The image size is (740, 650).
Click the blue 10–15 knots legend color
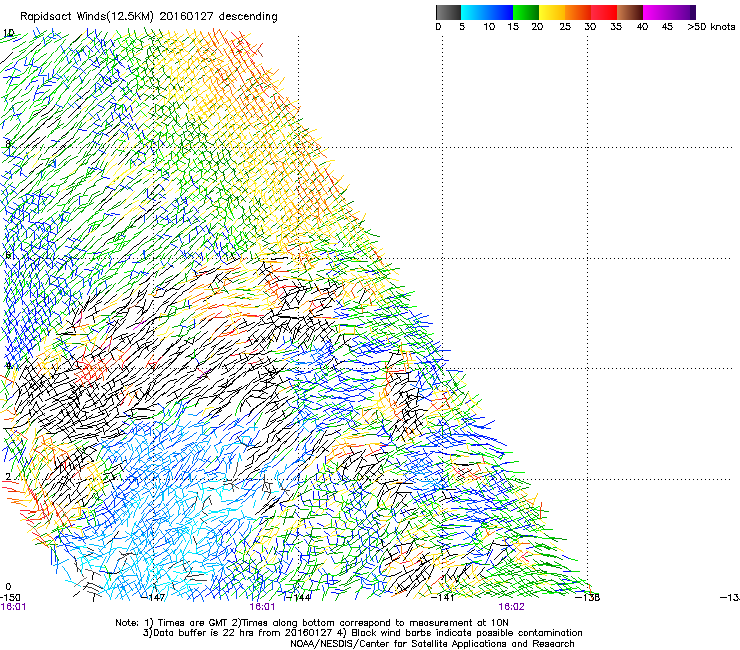[500, 12]
